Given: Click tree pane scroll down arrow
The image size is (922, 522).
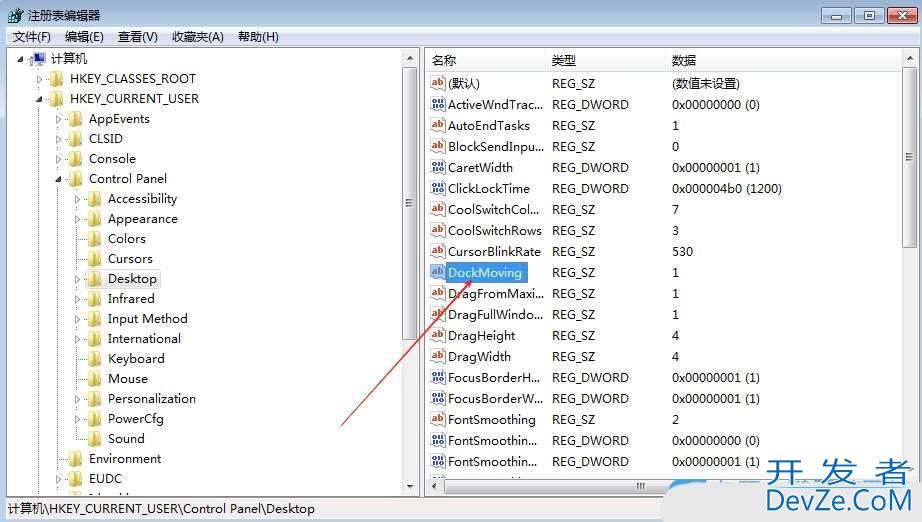Looking at the screenshot, I should click(x=410, y=487).
